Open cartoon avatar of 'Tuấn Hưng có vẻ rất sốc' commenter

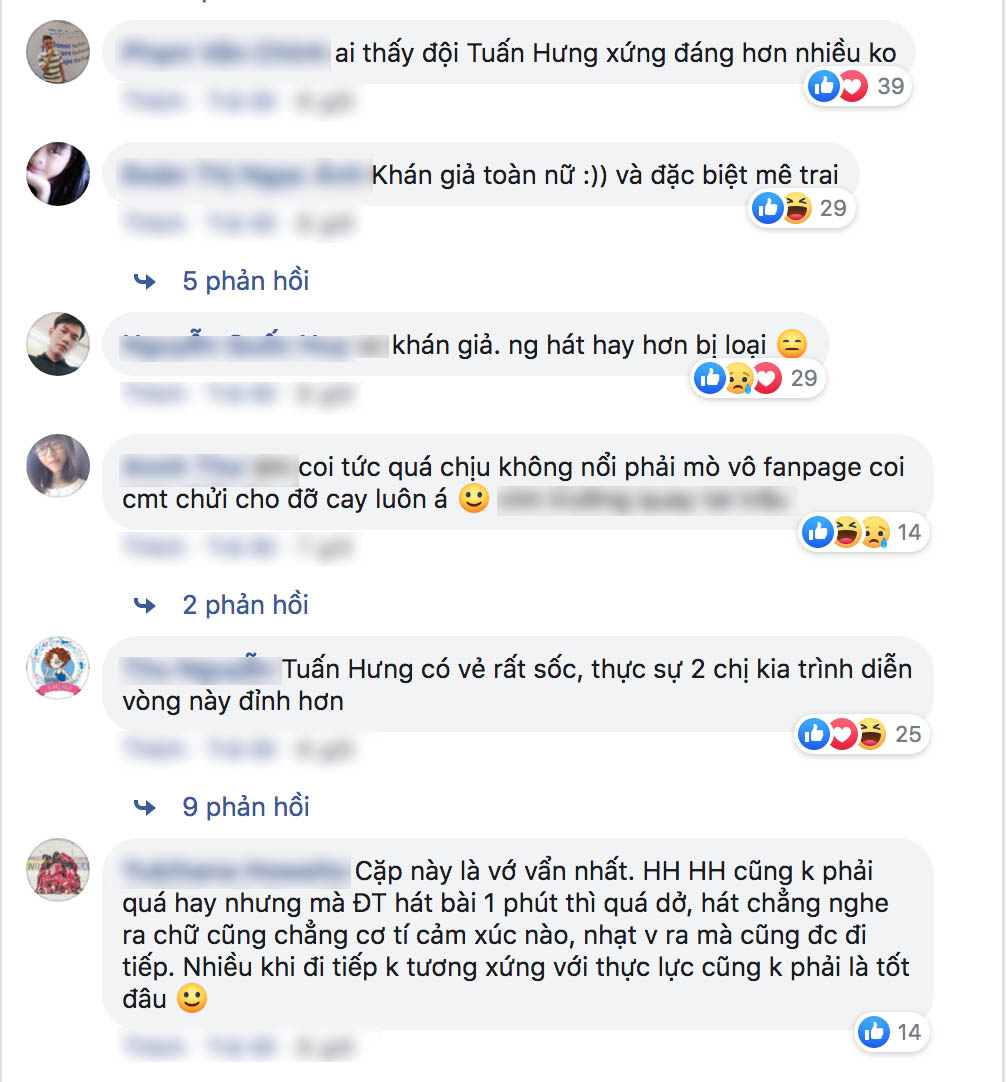click(x=58, y=668)
